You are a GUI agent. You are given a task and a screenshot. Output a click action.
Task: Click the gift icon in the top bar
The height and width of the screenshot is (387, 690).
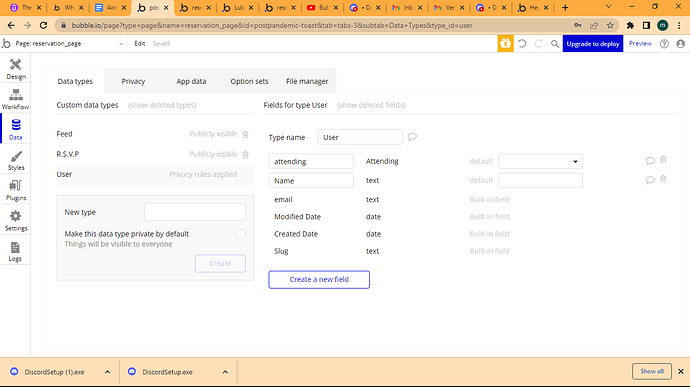coord(505,44)
